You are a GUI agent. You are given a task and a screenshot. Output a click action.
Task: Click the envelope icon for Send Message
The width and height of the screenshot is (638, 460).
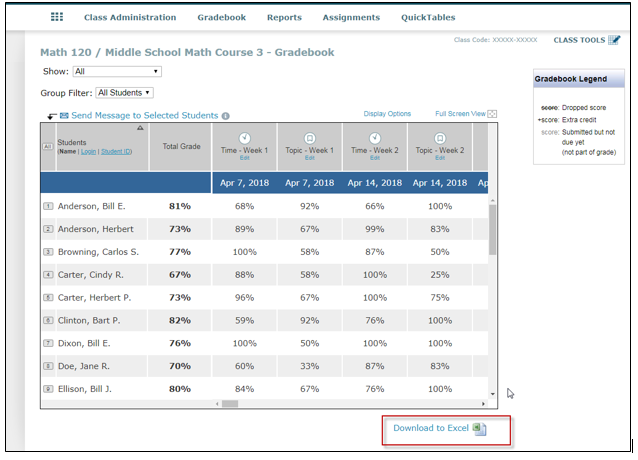64,116
